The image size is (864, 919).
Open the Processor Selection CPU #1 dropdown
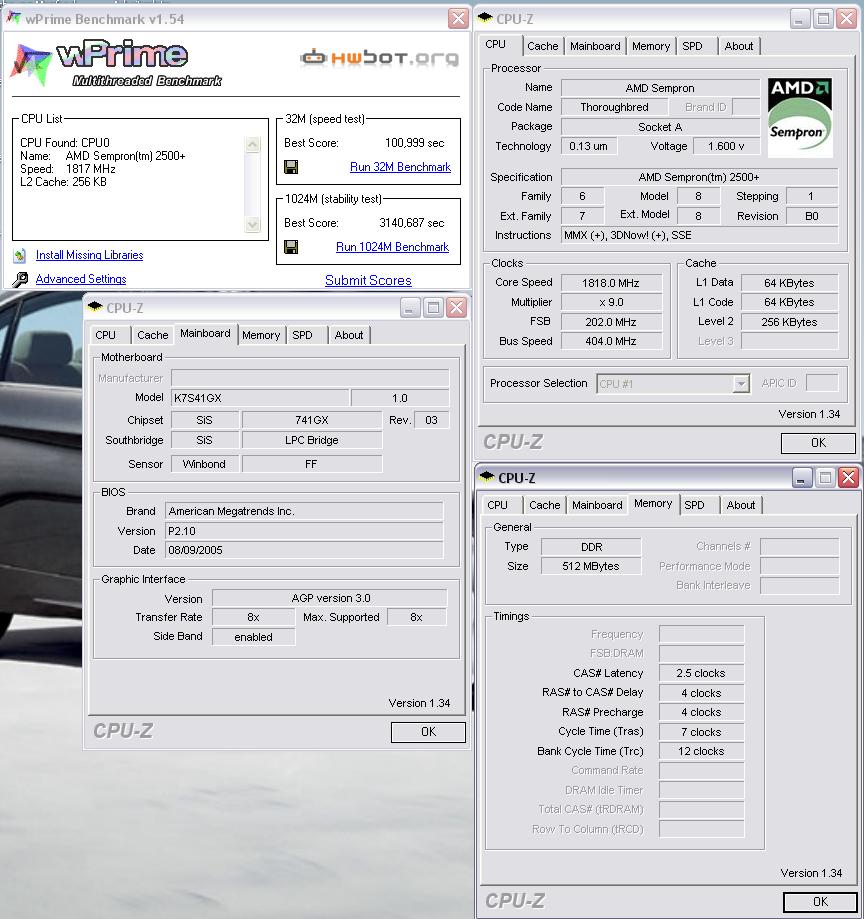coord(673,384)
